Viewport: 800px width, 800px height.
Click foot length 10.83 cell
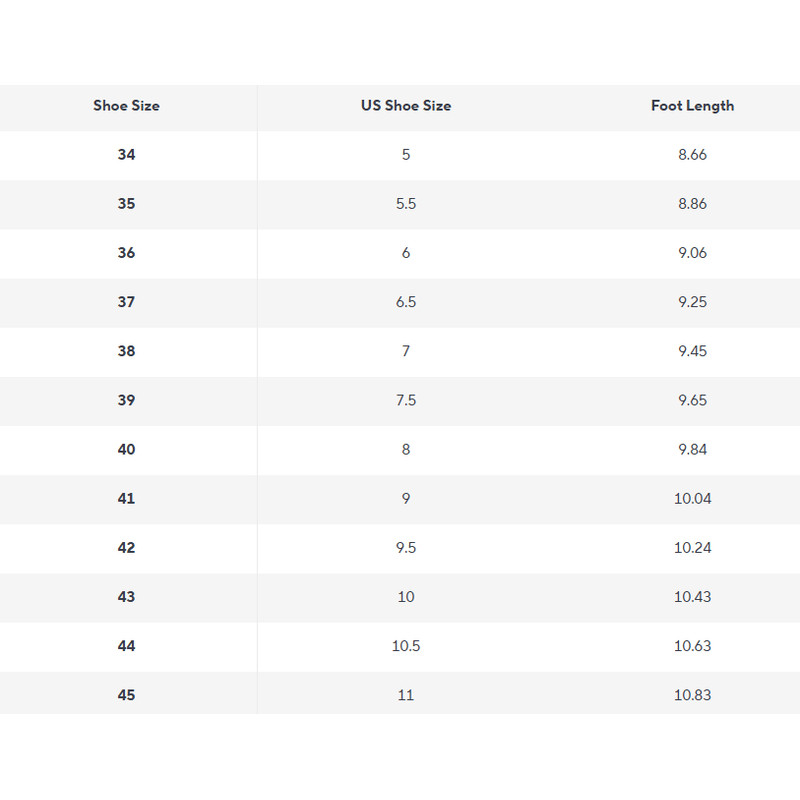[x=692, y=695]
